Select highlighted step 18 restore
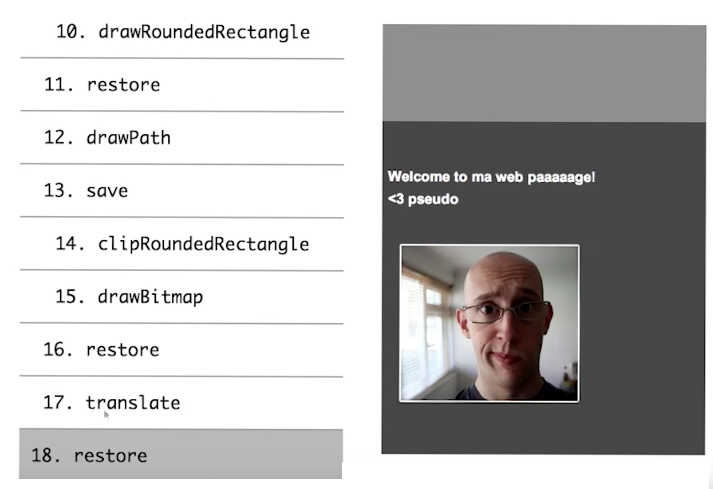 [x=181, y=454]
